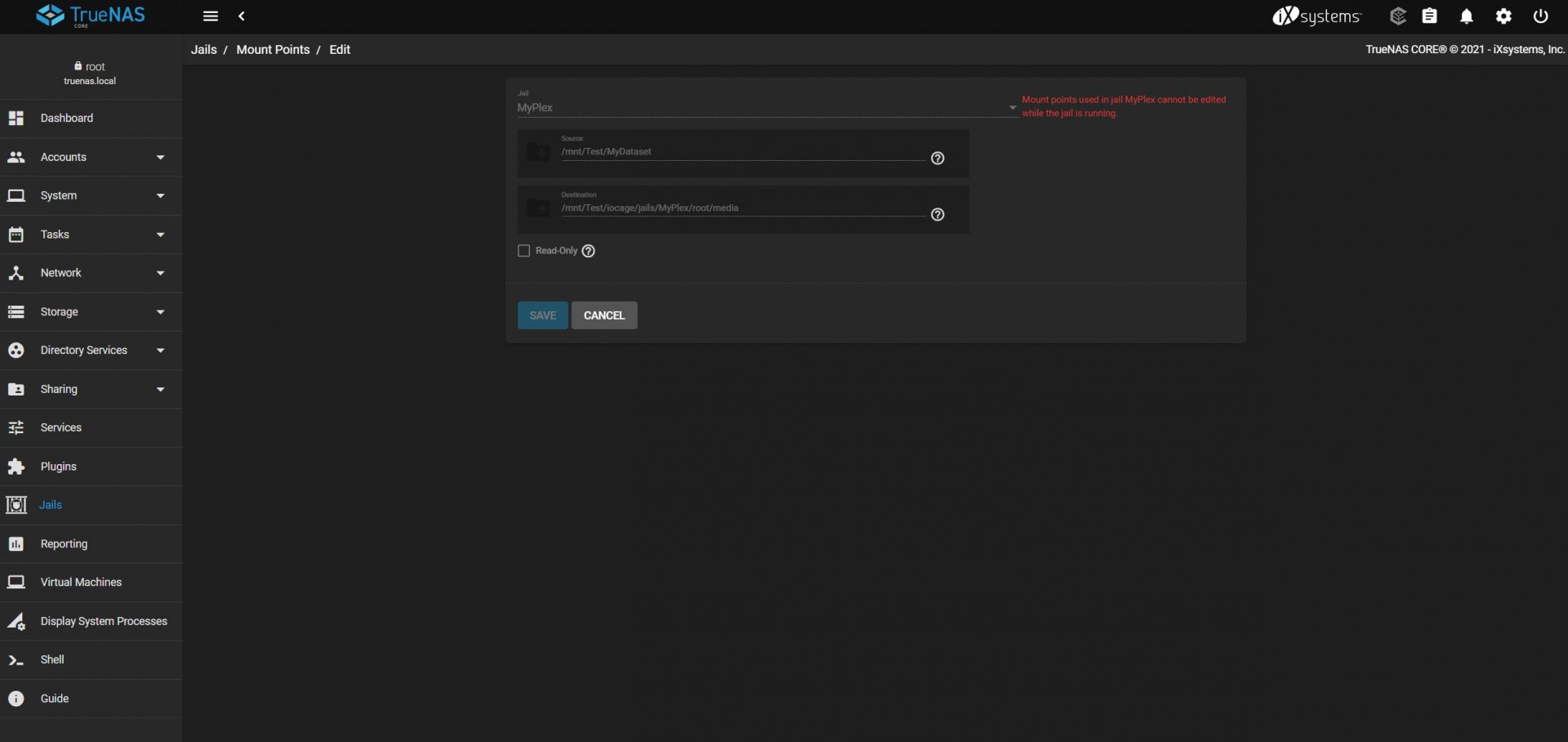1568x742 pixels.
Task: Click the Destination path input field
Action: pyautogui.click(x=742, y=208)
